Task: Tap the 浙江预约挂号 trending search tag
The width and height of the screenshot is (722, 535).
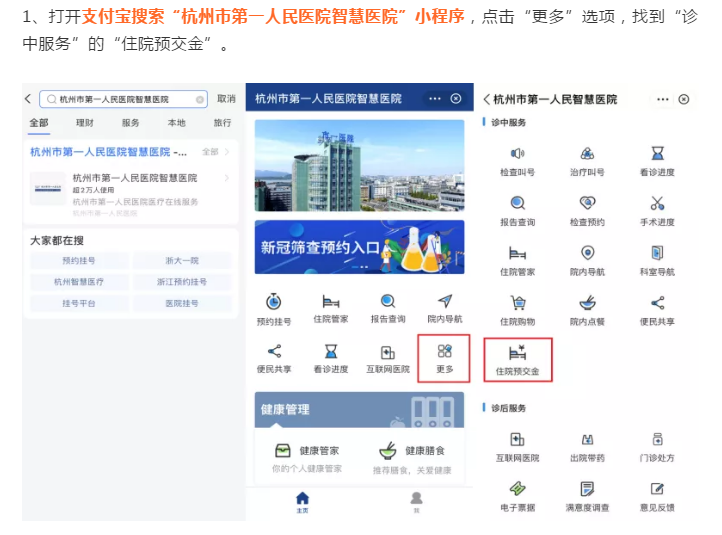Action: point(182,282)
